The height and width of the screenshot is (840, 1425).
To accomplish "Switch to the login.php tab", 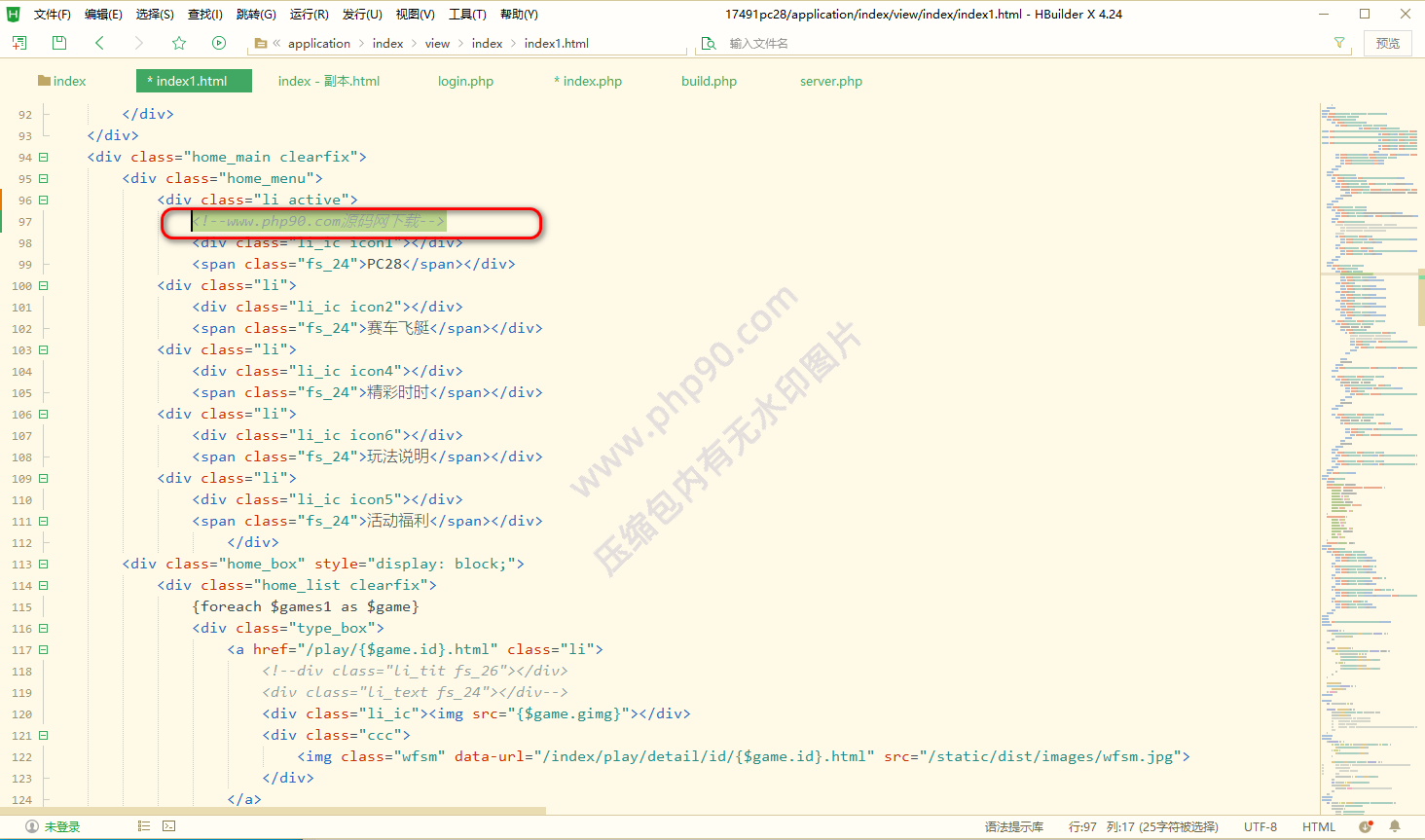I will click(465, 81).
